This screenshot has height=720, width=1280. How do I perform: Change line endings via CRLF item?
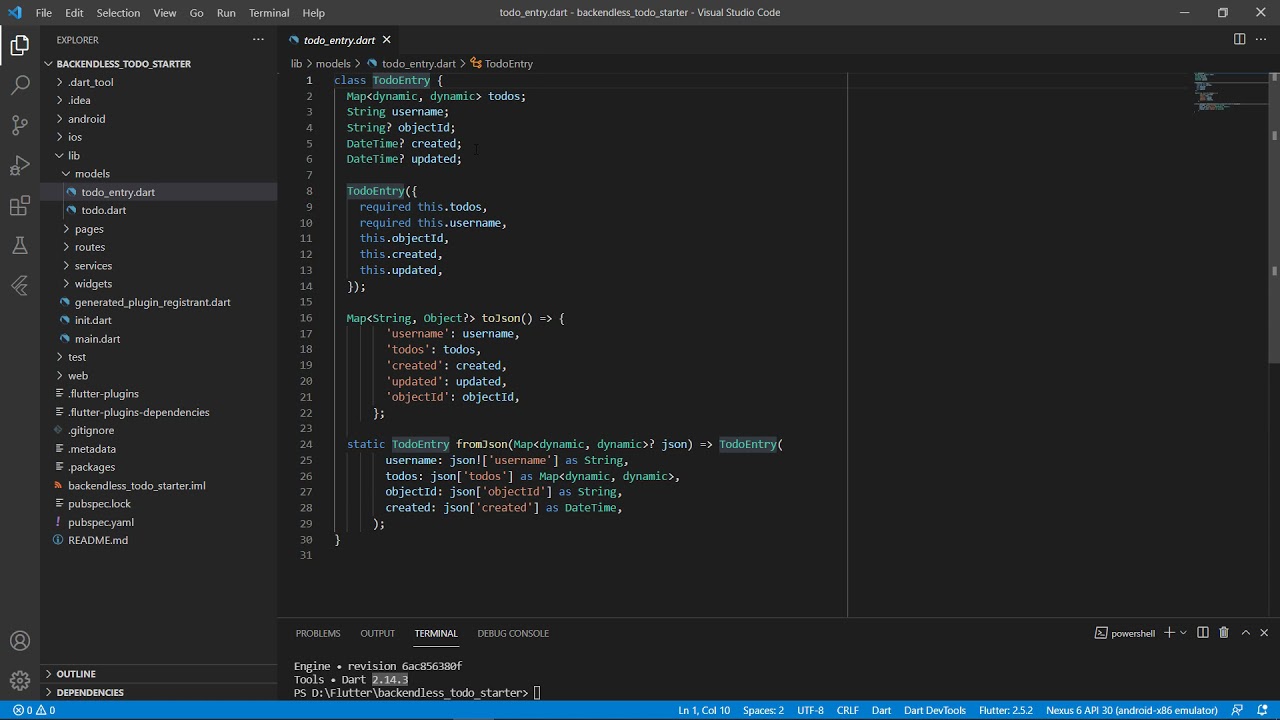pos(847,710)
